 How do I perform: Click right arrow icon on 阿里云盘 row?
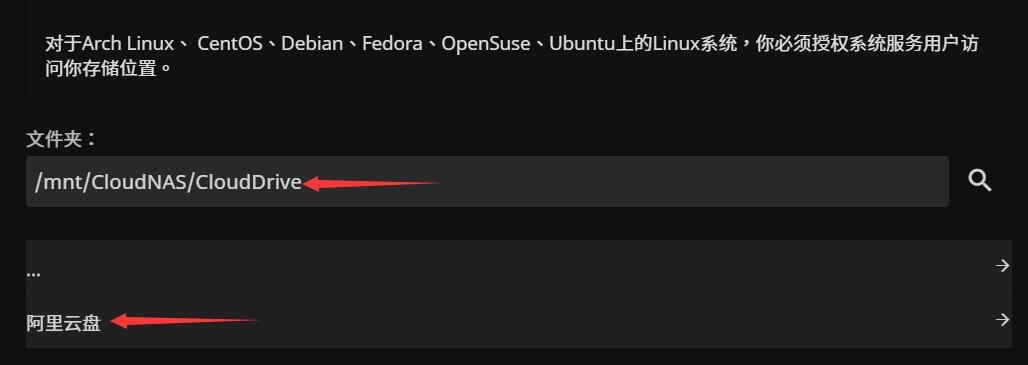click(1002, 319)
